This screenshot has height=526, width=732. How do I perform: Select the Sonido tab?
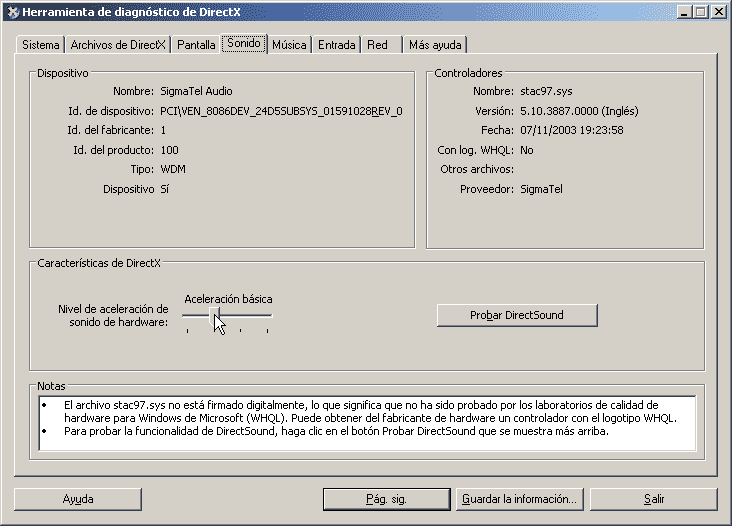click(x=244, y=43)
